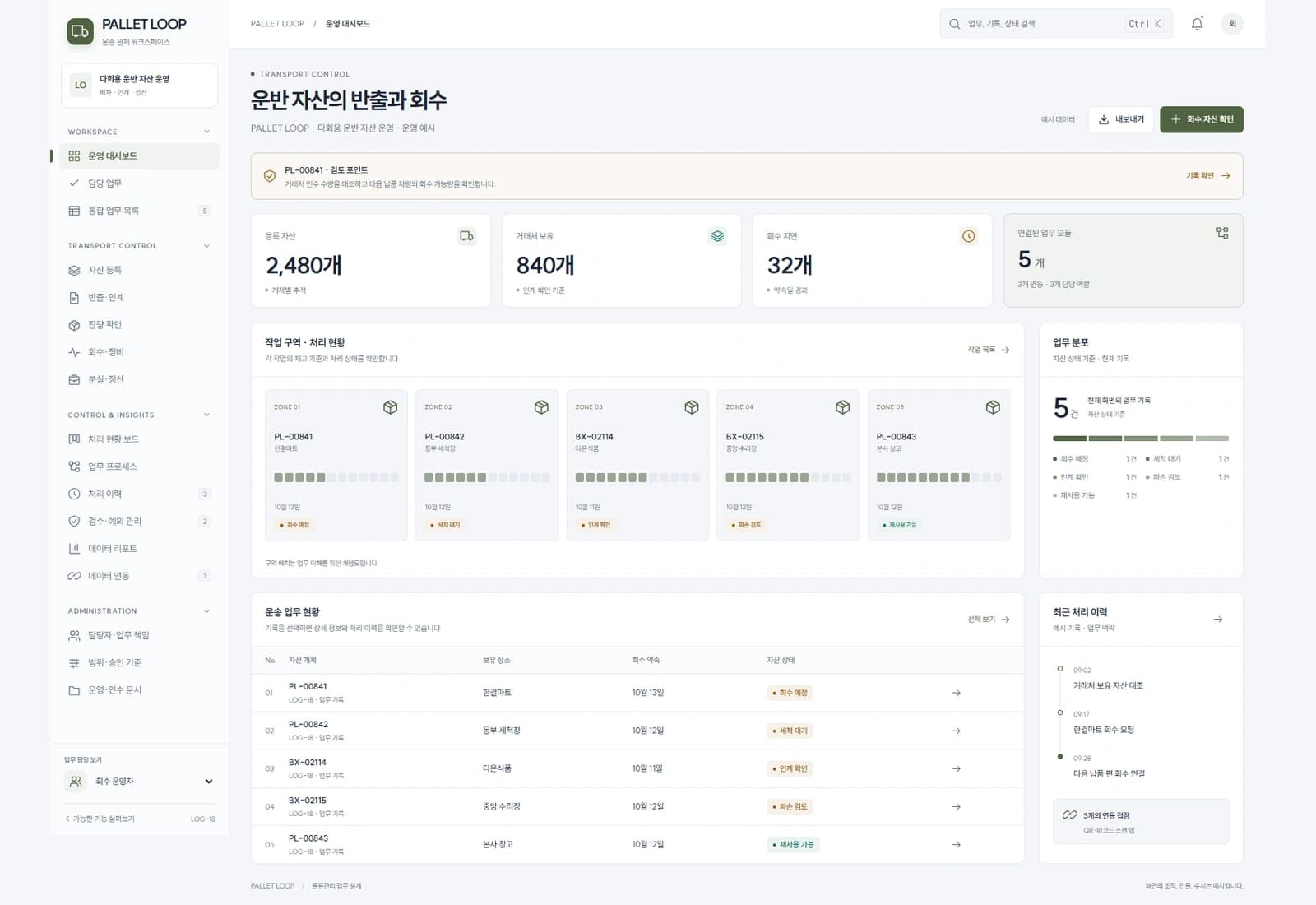Click the 내보내기 export button
The height and width of the screenshot is (905, 1316).
1121,119
